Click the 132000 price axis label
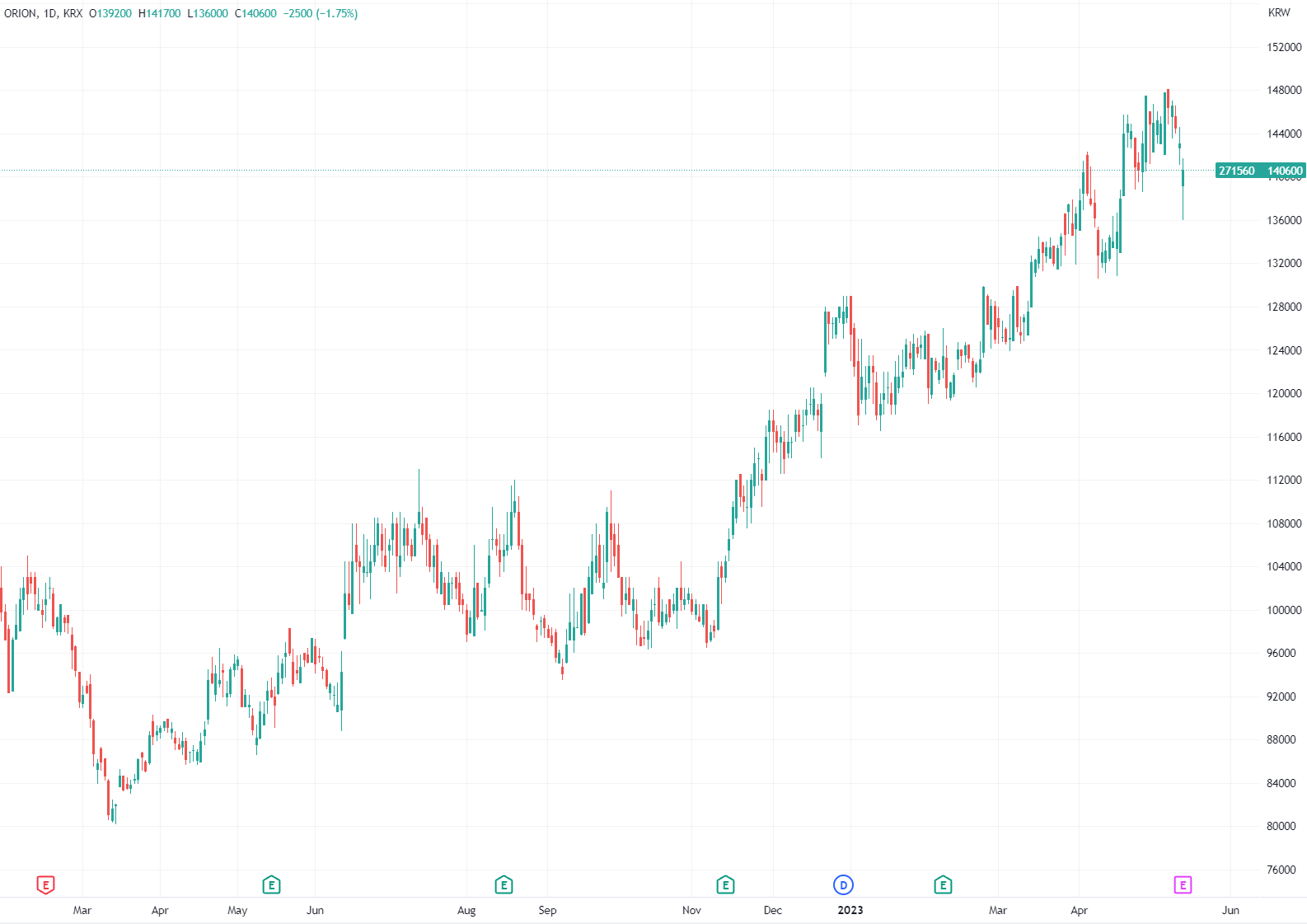The width and height of the screenshot is (1307, 924). [1285, 263]
